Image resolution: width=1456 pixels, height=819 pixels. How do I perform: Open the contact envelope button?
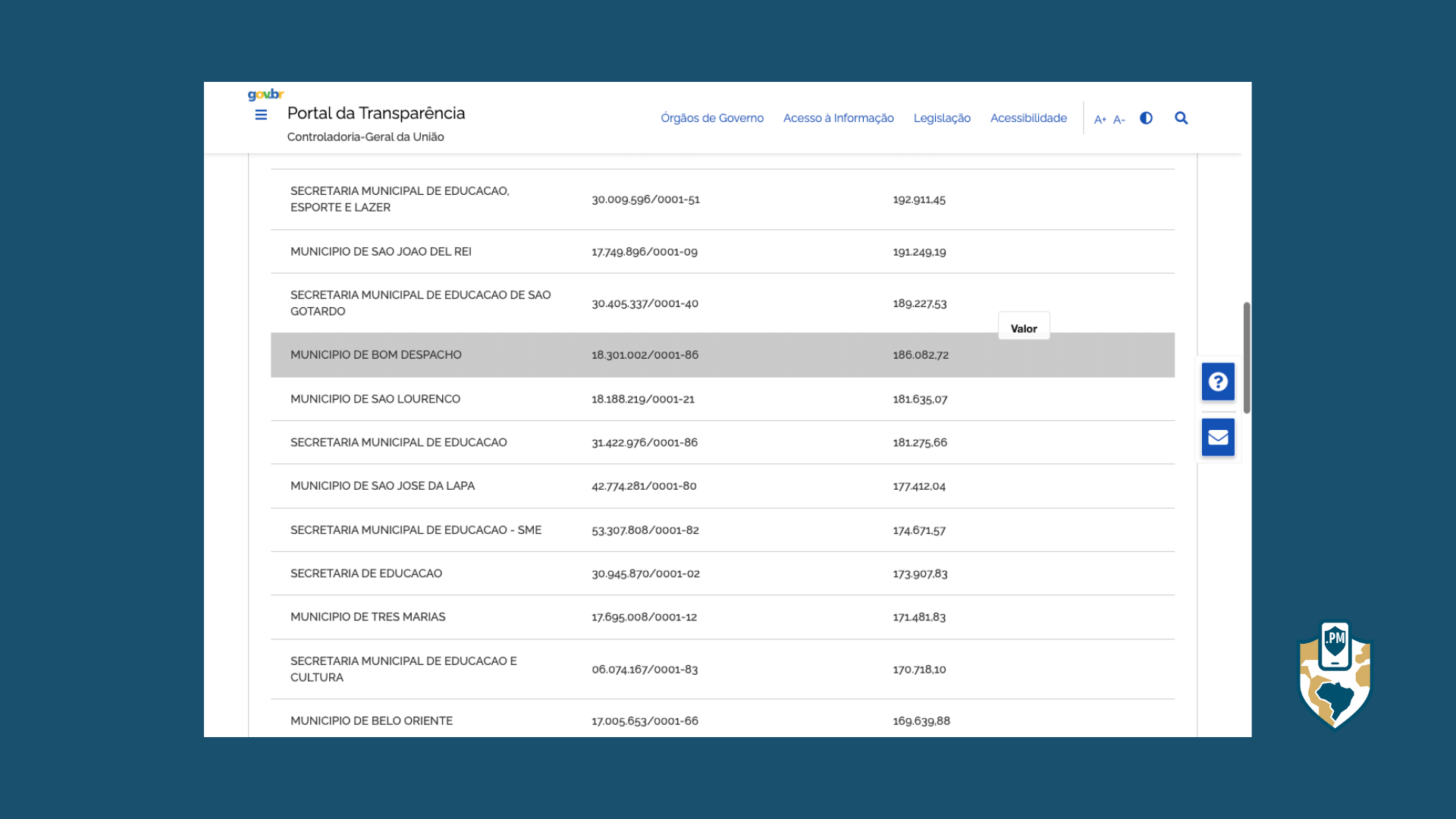[x=1218, y=438]
